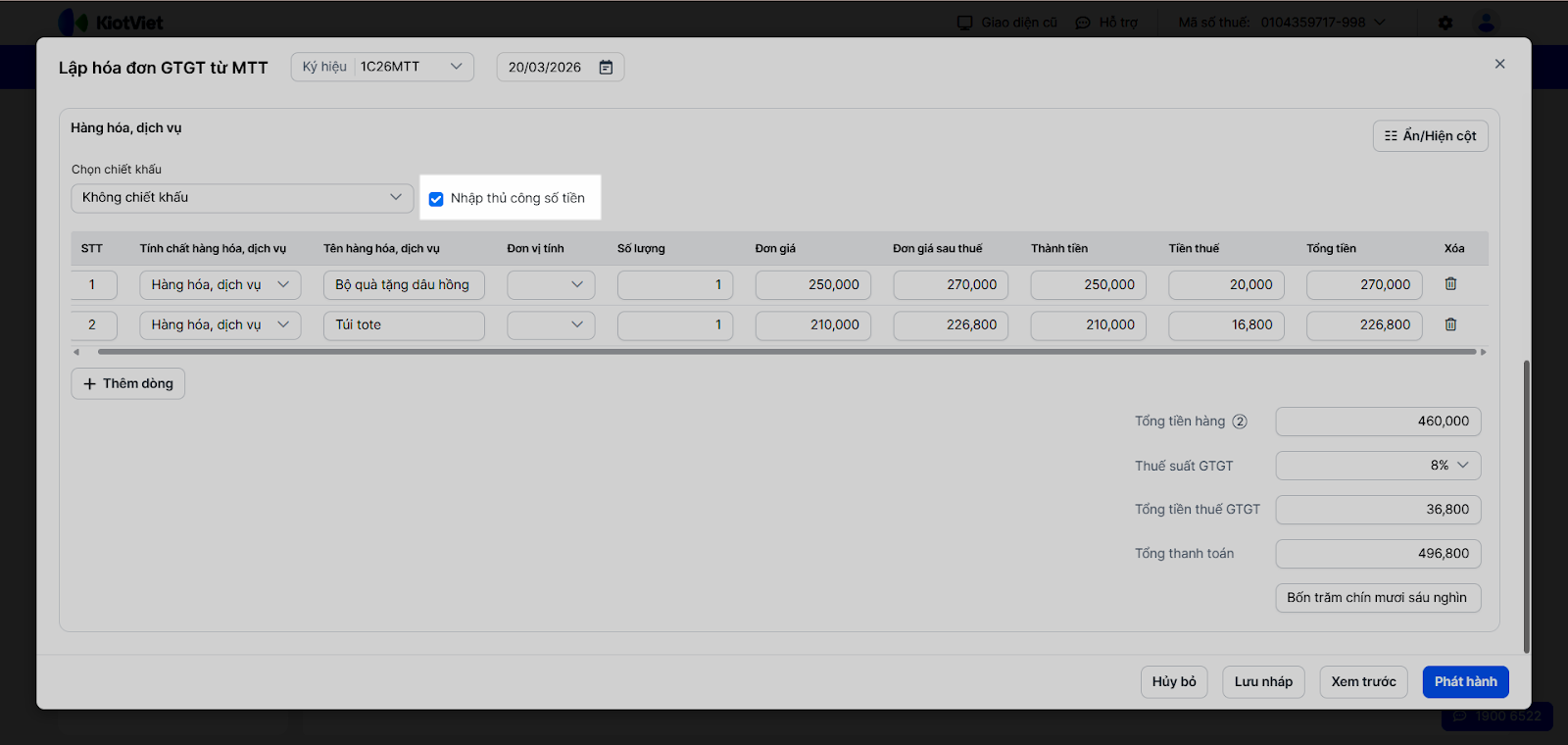Open settings gear in the top bar

coord(1445,23)
